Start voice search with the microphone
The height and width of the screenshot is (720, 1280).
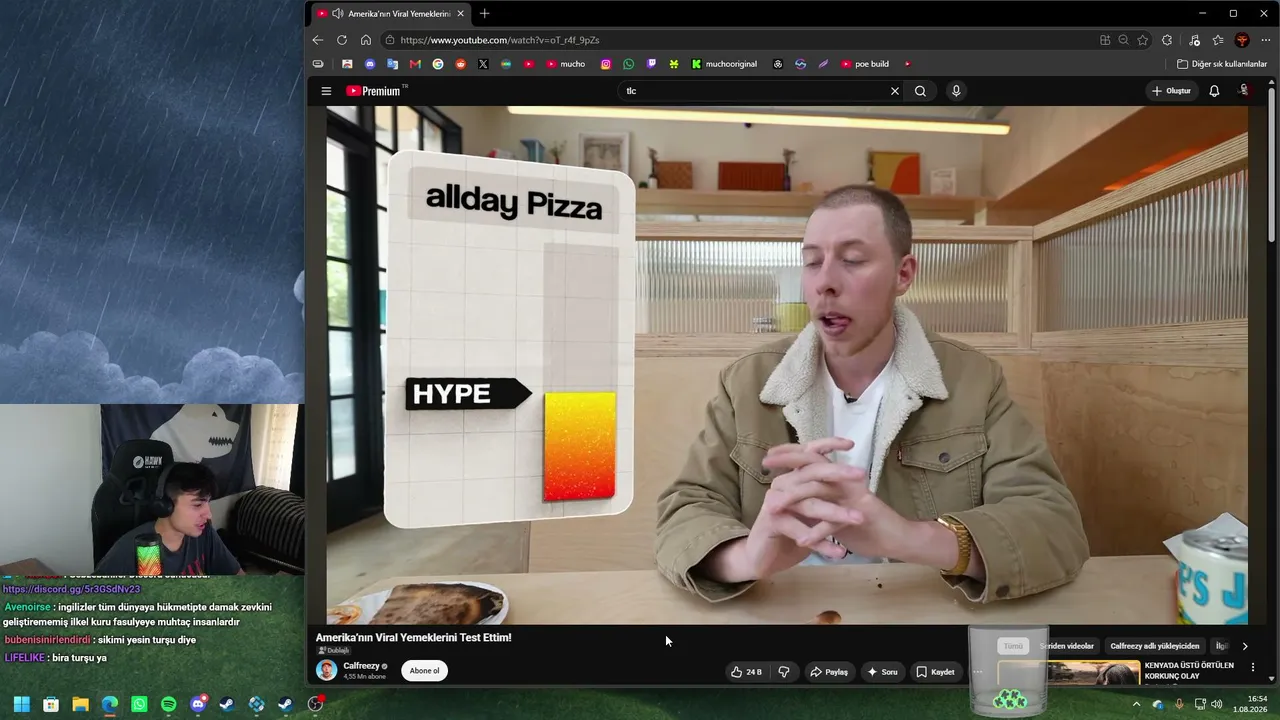956,91
